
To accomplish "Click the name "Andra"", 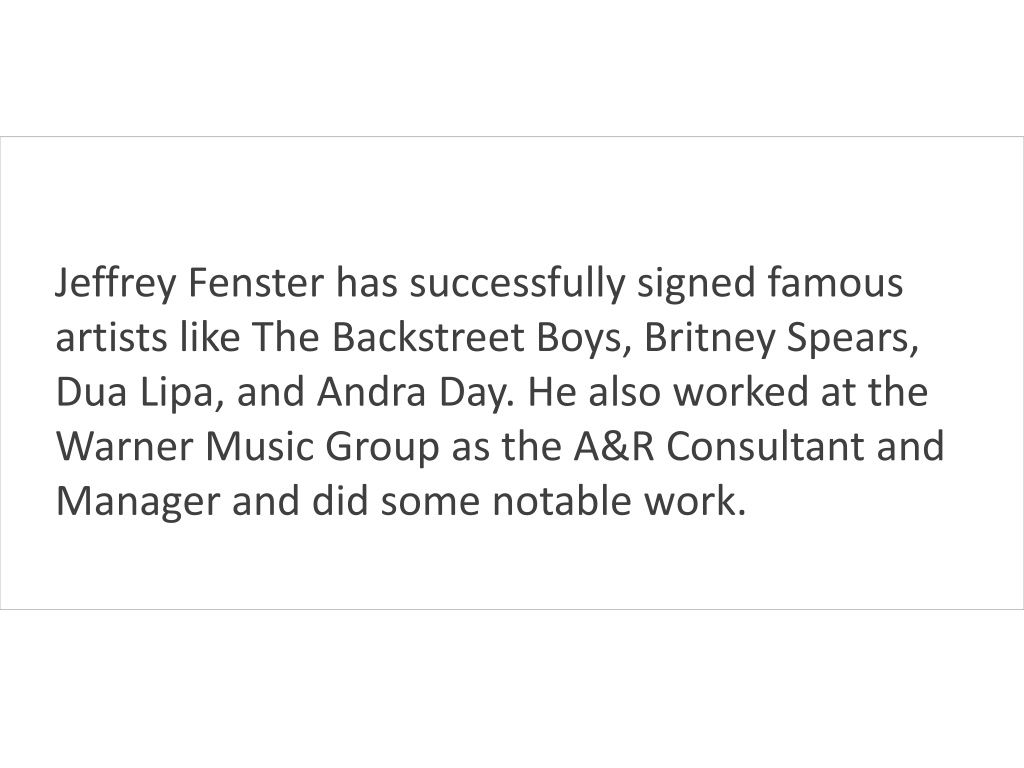I will pos(371,392).
